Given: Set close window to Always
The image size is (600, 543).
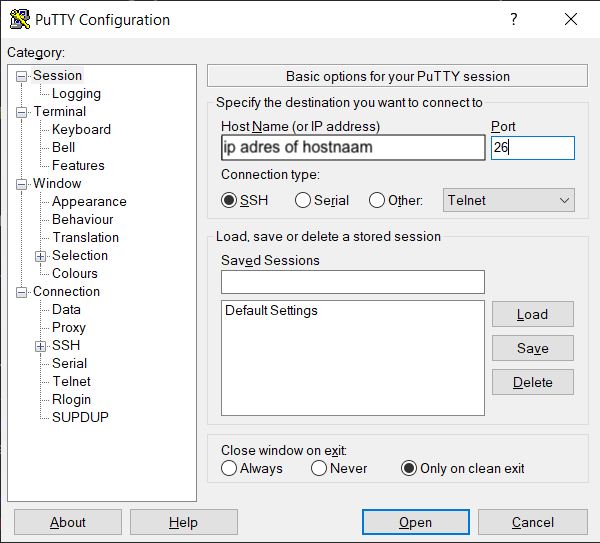Looking at the screenshot, I should point(230,468).
